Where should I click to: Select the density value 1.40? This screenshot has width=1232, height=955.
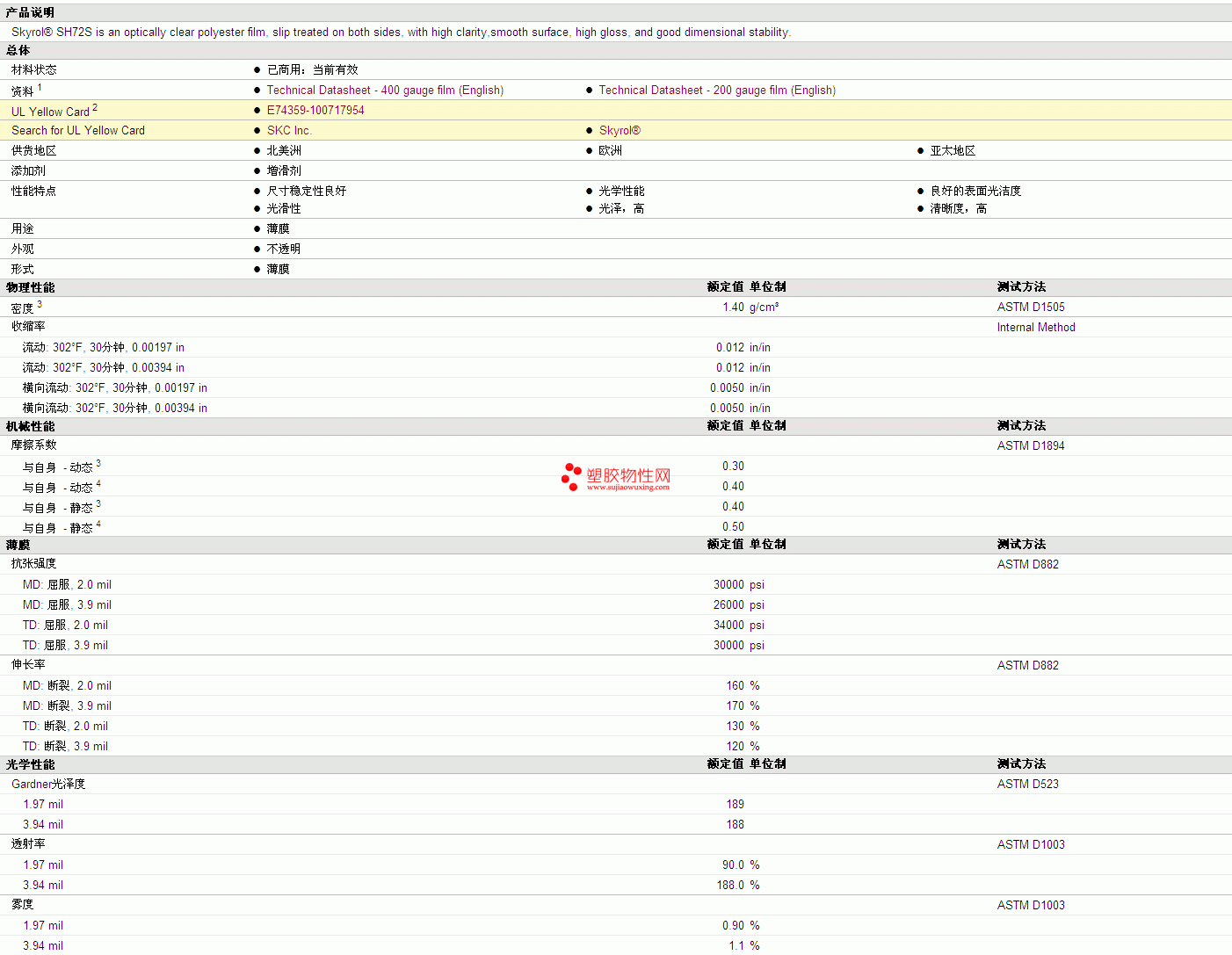tap(733, 307)
